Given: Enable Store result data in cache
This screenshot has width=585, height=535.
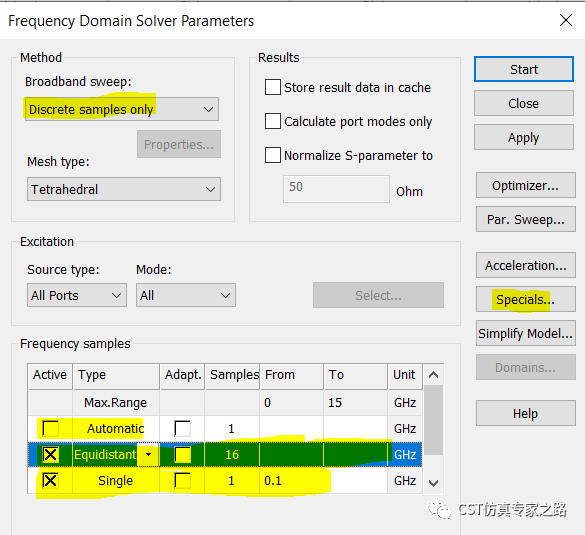Looking at the screenshot, I should tap(273, 87).
